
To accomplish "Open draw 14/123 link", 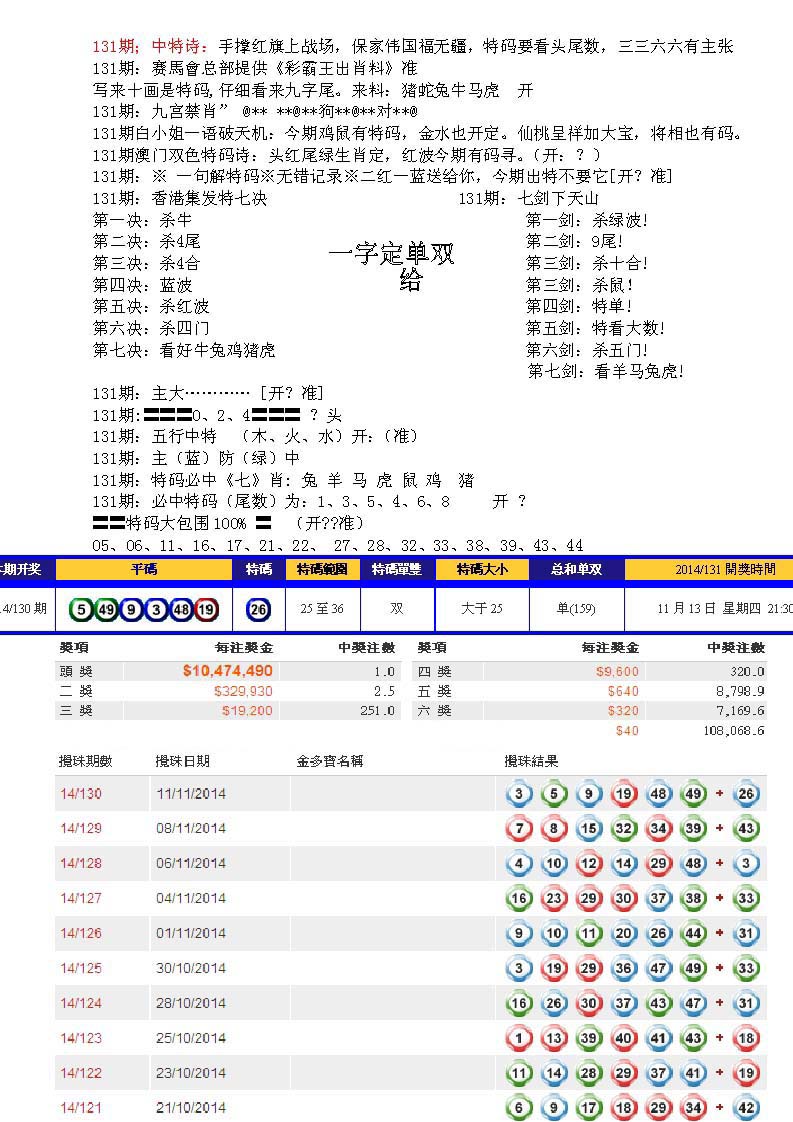I will 81,1038.
